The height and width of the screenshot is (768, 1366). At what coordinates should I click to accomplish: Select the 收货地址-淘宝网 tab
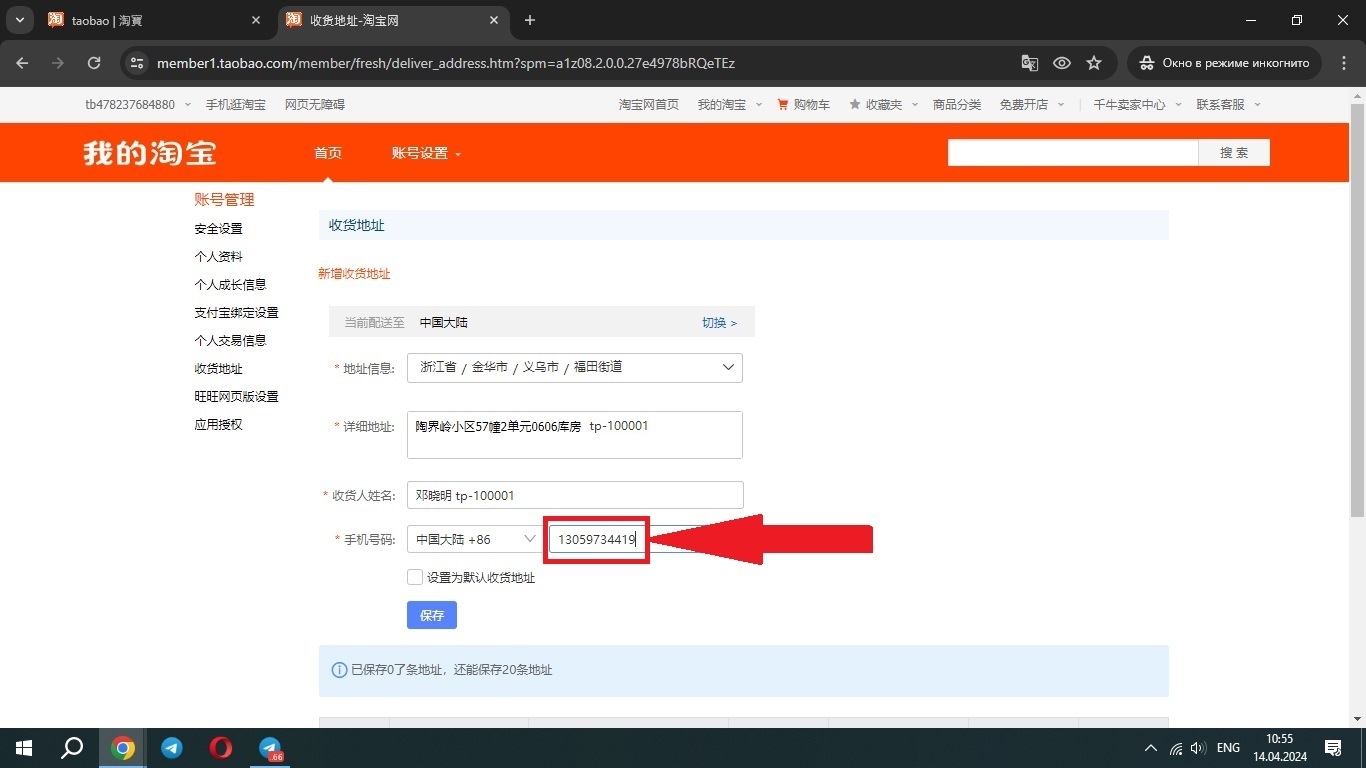[392, 20]
